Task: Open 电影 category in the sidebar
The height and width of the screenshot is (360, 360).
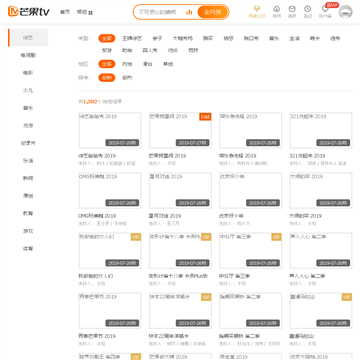Action: [x=28, y=73]
